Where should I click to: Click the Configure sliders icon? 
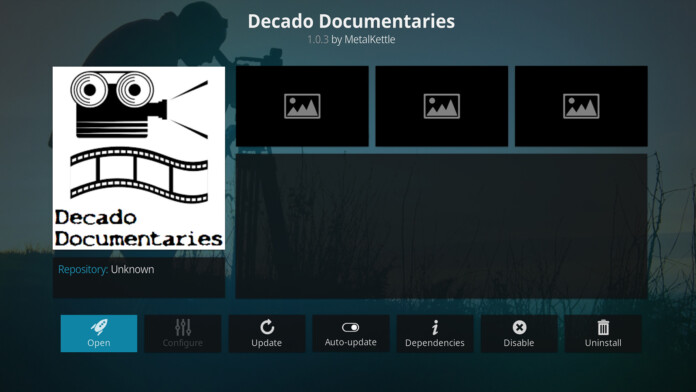[183, 327]
